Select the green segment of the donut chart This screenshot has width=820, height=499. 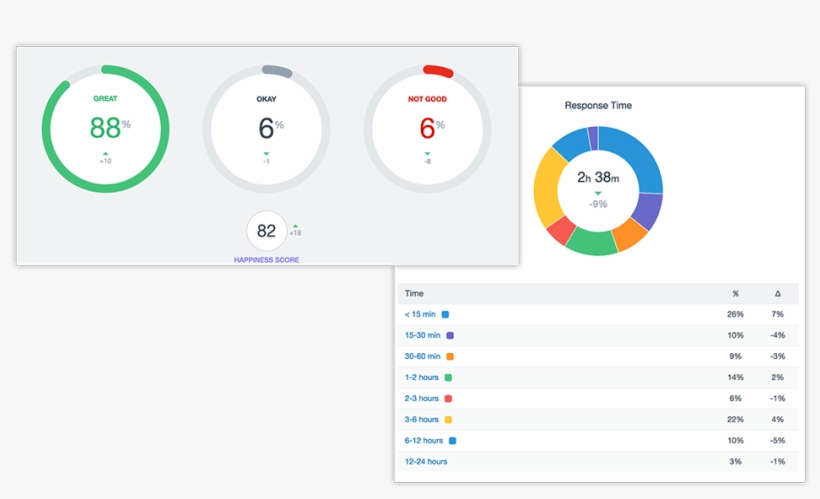point(591,241)
